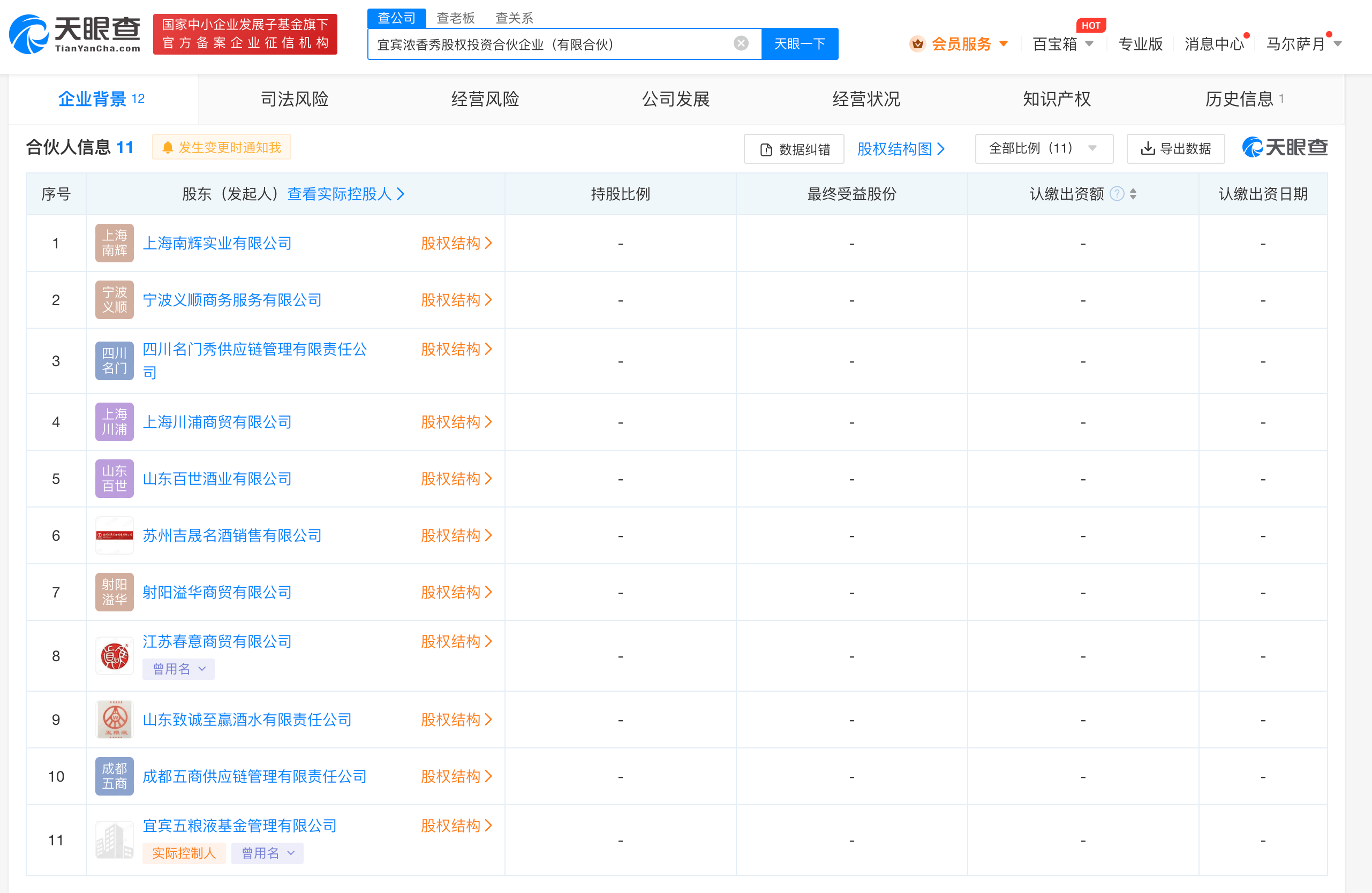Click the 数据纠错 button
Screen dimensions: 1372x893
[x=794, y=149]
